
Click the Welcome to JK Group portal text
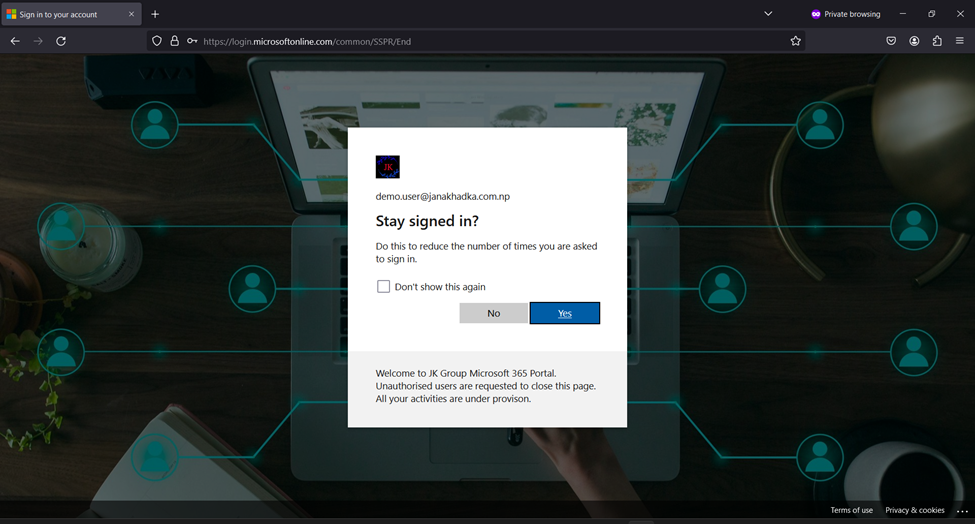486,386
